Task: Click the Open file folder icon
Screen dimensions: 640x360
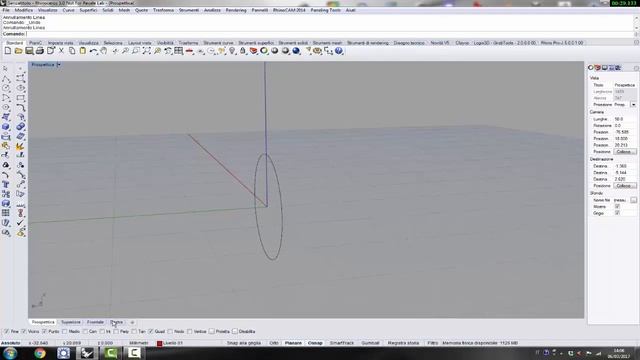Action: point(18,51)
